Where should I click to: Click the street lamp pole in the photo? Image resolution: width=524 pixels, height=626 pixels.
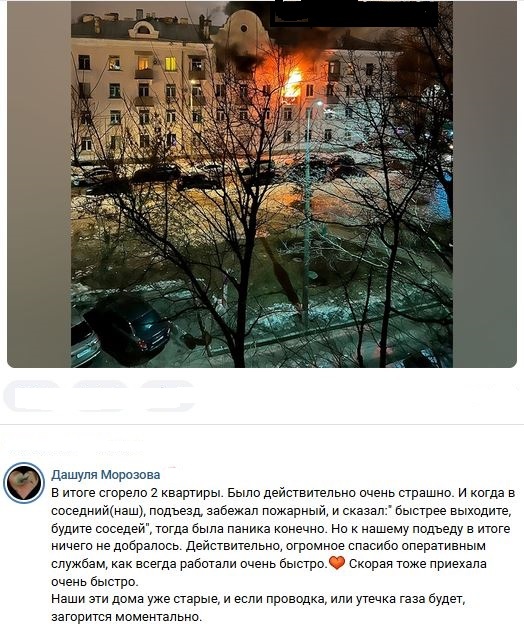[x=306, y=218]
